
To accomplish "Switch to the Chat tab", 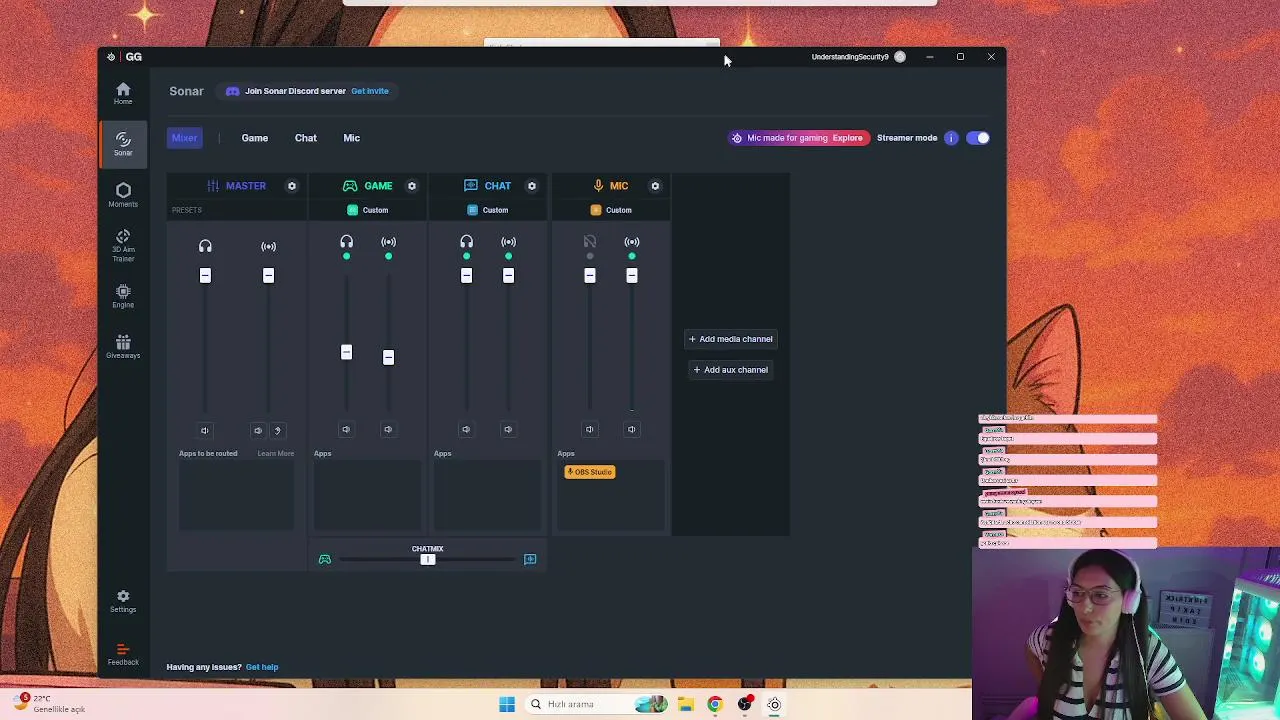I will (306, 138).
